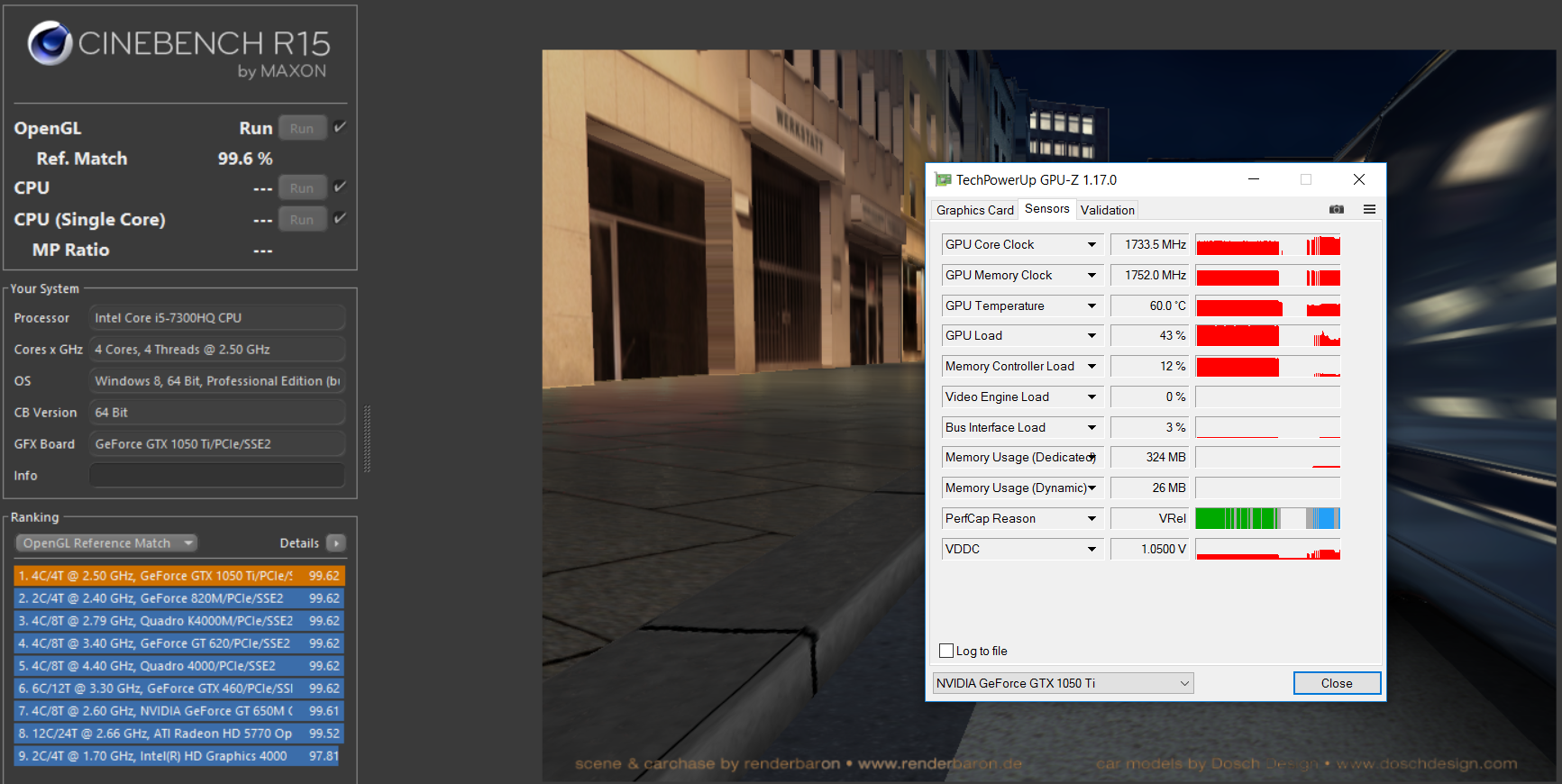Open Memory Usage (Dynamic) dropdown

pyautogui.click(x=1092, y=488)
